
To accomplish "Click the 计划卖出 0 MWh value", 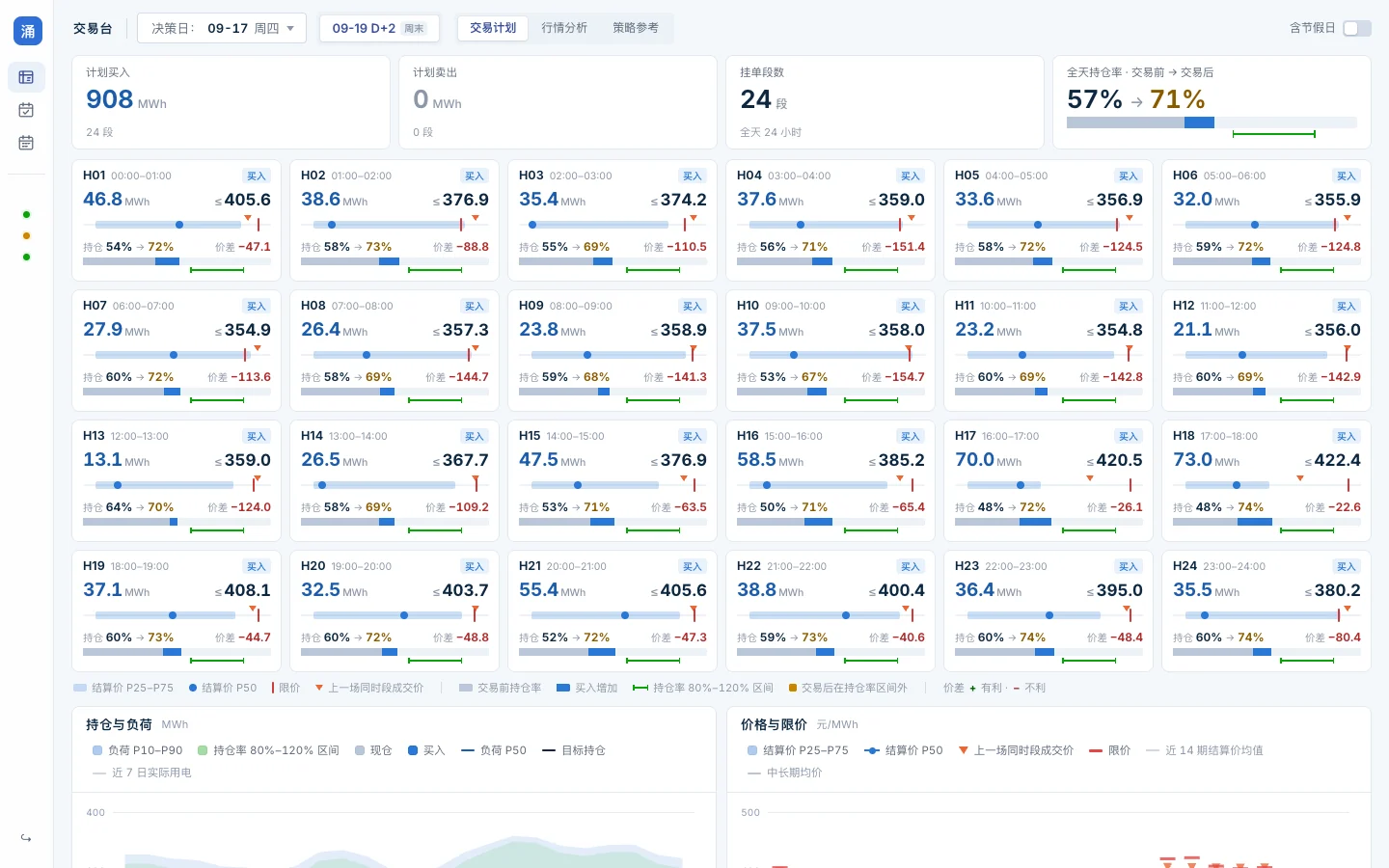I will tap(437, 99).
